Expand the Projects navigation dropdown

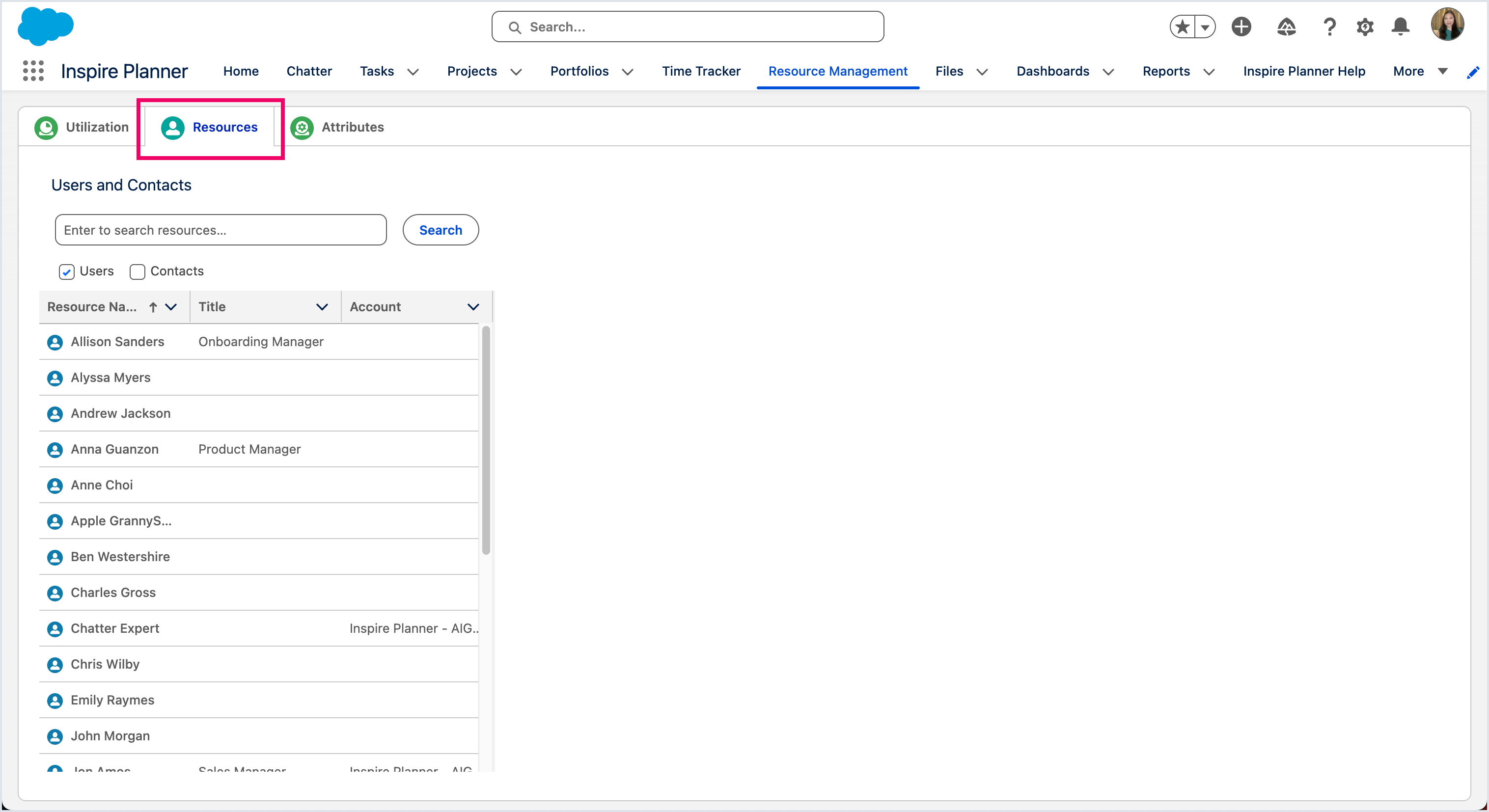pos(516,72)
